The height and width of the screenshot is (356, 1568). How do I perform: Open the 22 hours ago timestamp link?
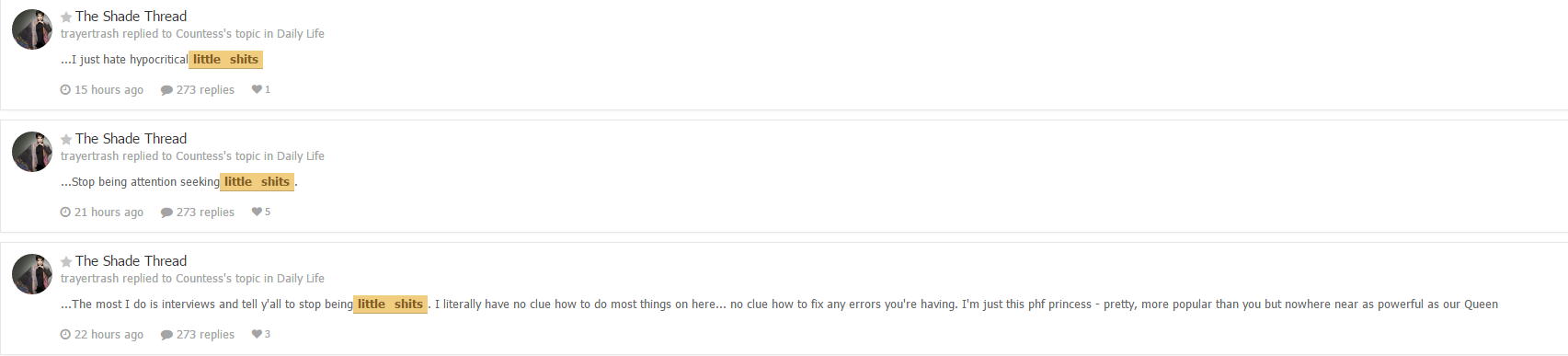(x=109, y=335)
